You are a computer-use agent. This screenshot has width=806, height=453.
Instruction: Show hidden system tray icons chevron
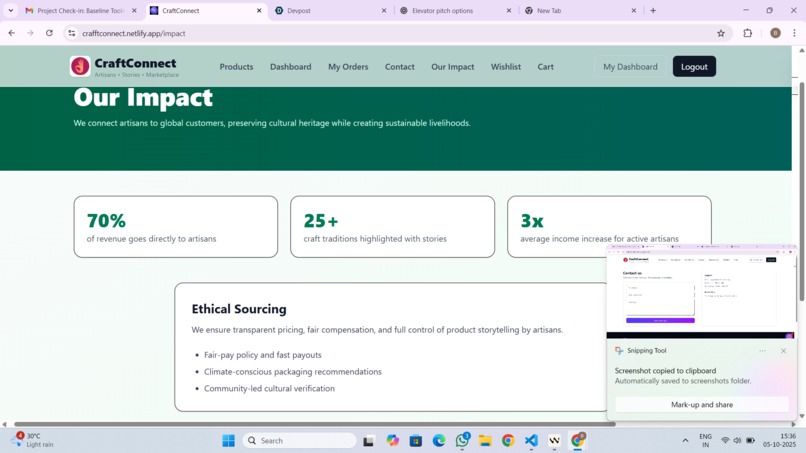685,441
